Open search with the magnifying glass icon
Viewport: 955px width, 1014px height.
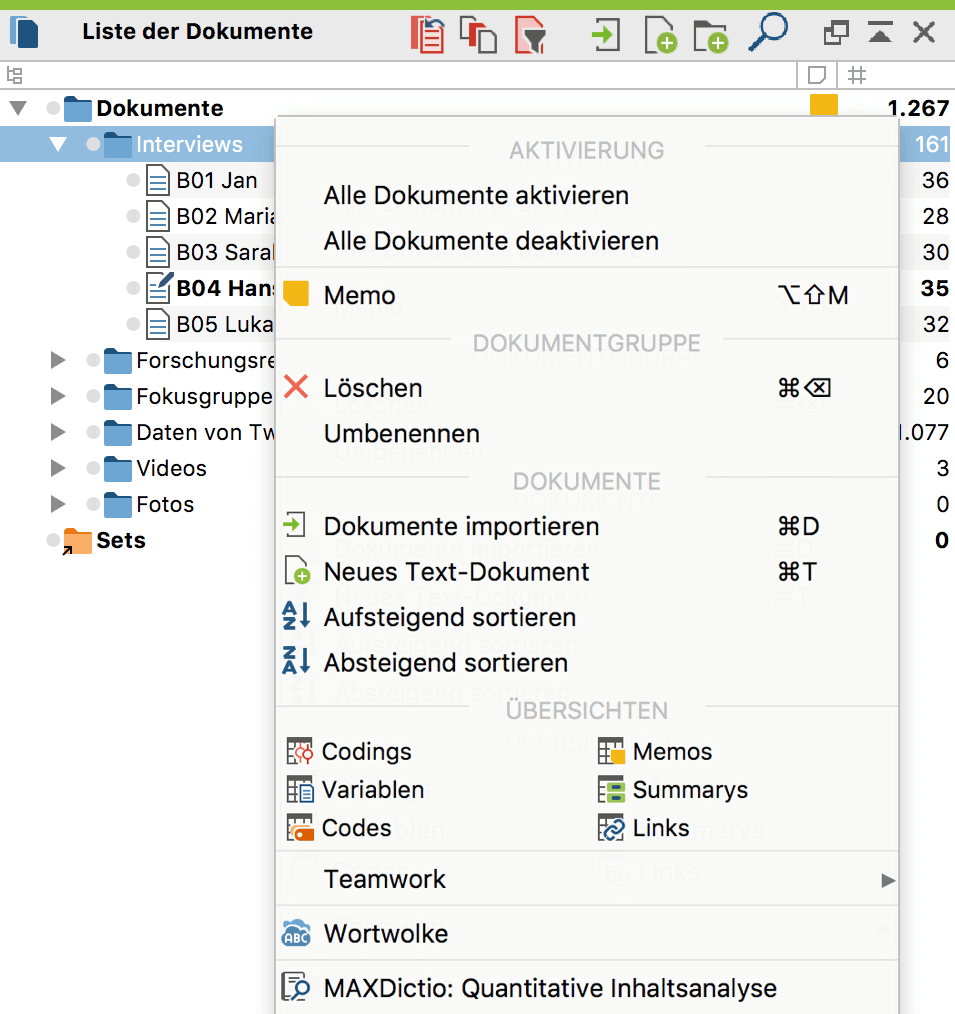tap(767, 32)
